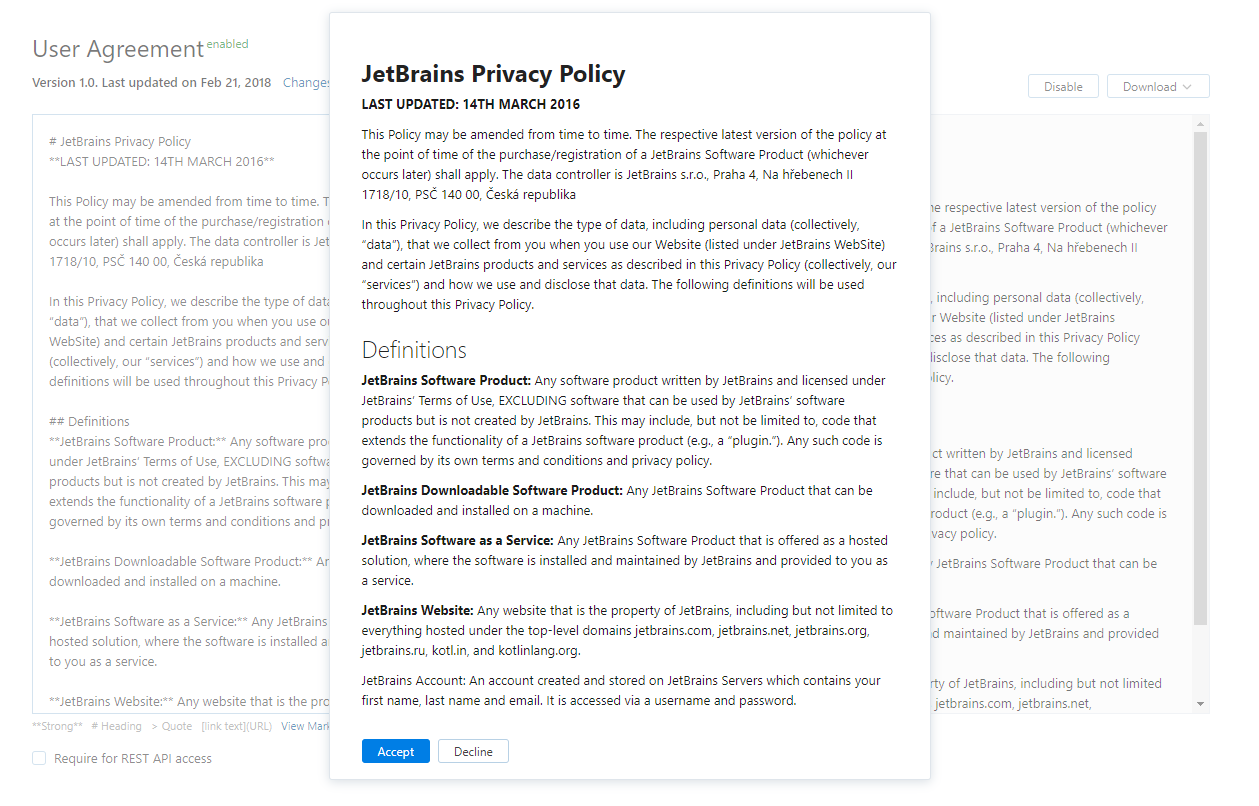Insert a # Heading markdown element
Viewport: 1259px width, 806px height.
point(117,725)
